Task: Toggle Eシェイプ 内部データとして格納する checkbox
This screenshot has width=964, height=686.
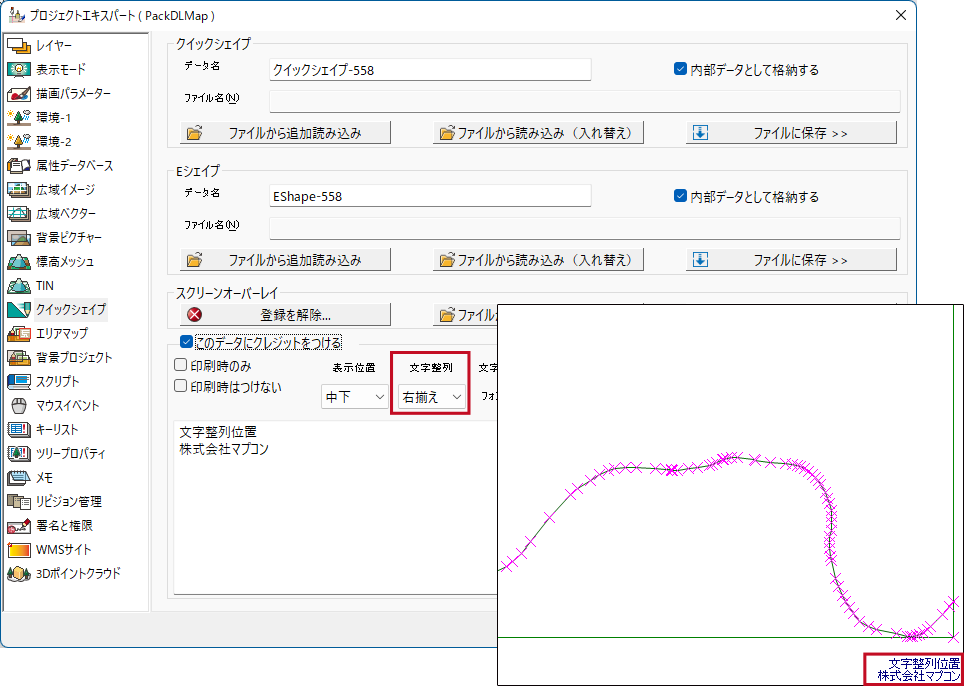Action: pos(680,197)
